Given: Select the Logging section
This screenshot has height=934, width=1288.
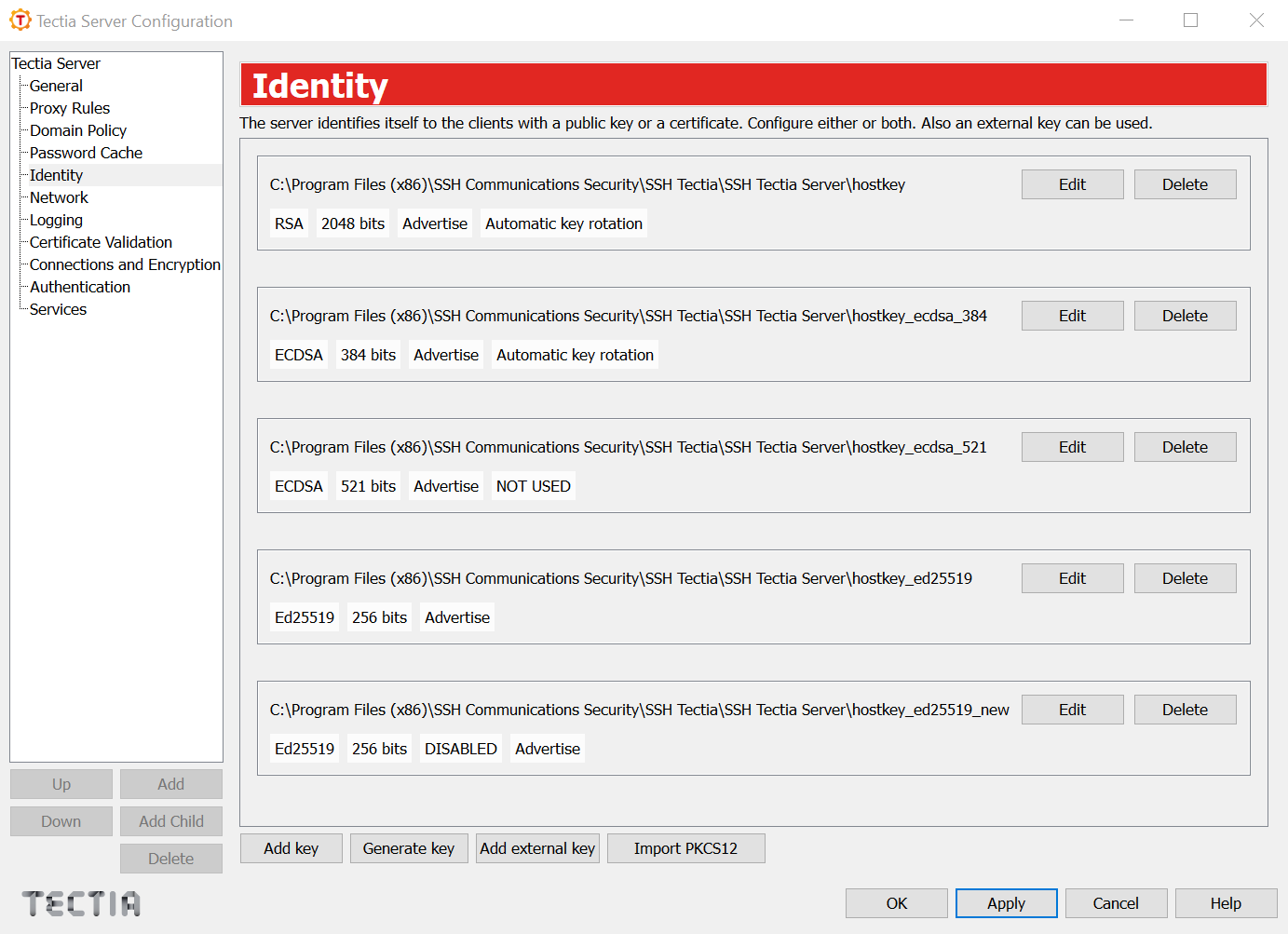Looking at the screenshot, I should point(55,219).
